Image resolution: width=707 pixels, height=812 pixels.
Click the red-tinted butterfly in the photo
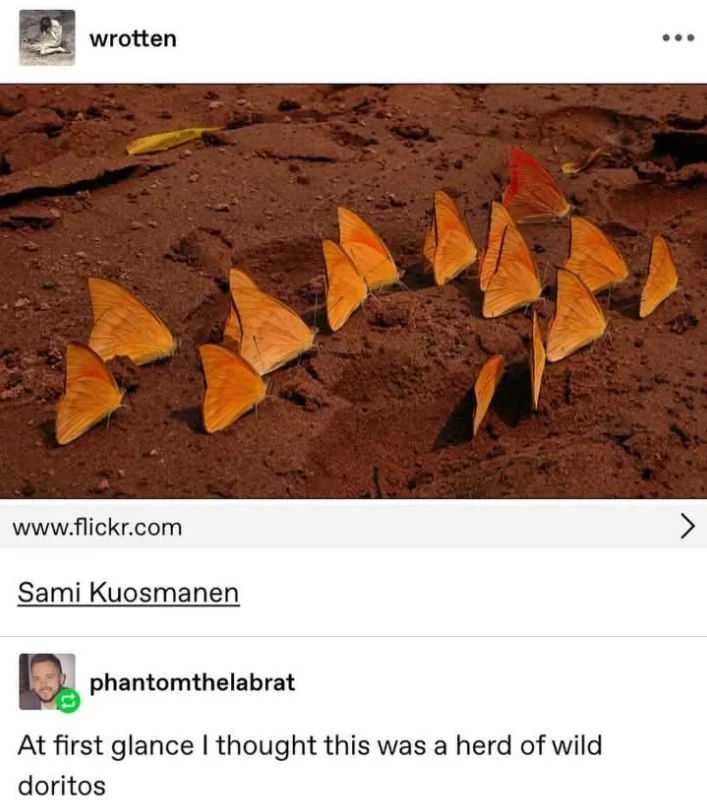[535, 185]
